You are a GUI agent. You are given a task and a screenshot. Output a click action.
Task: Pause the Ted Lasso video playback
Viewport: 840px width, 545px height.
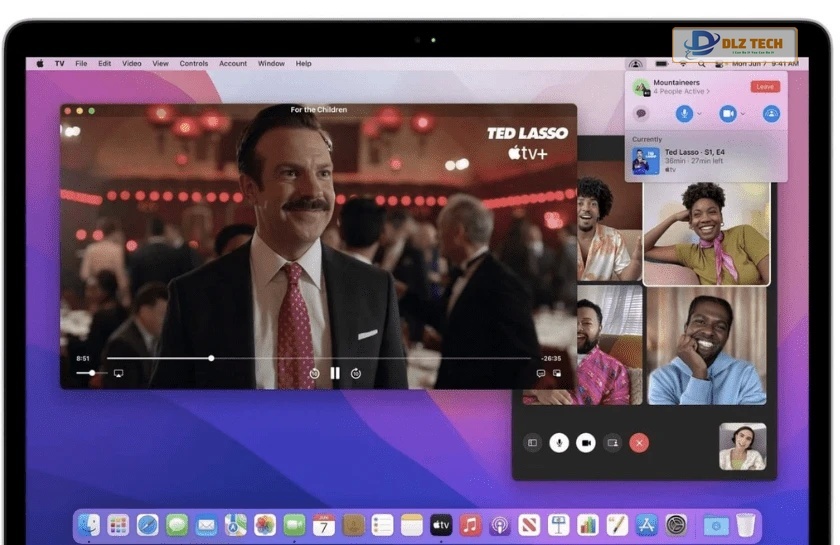click(335, 373)
